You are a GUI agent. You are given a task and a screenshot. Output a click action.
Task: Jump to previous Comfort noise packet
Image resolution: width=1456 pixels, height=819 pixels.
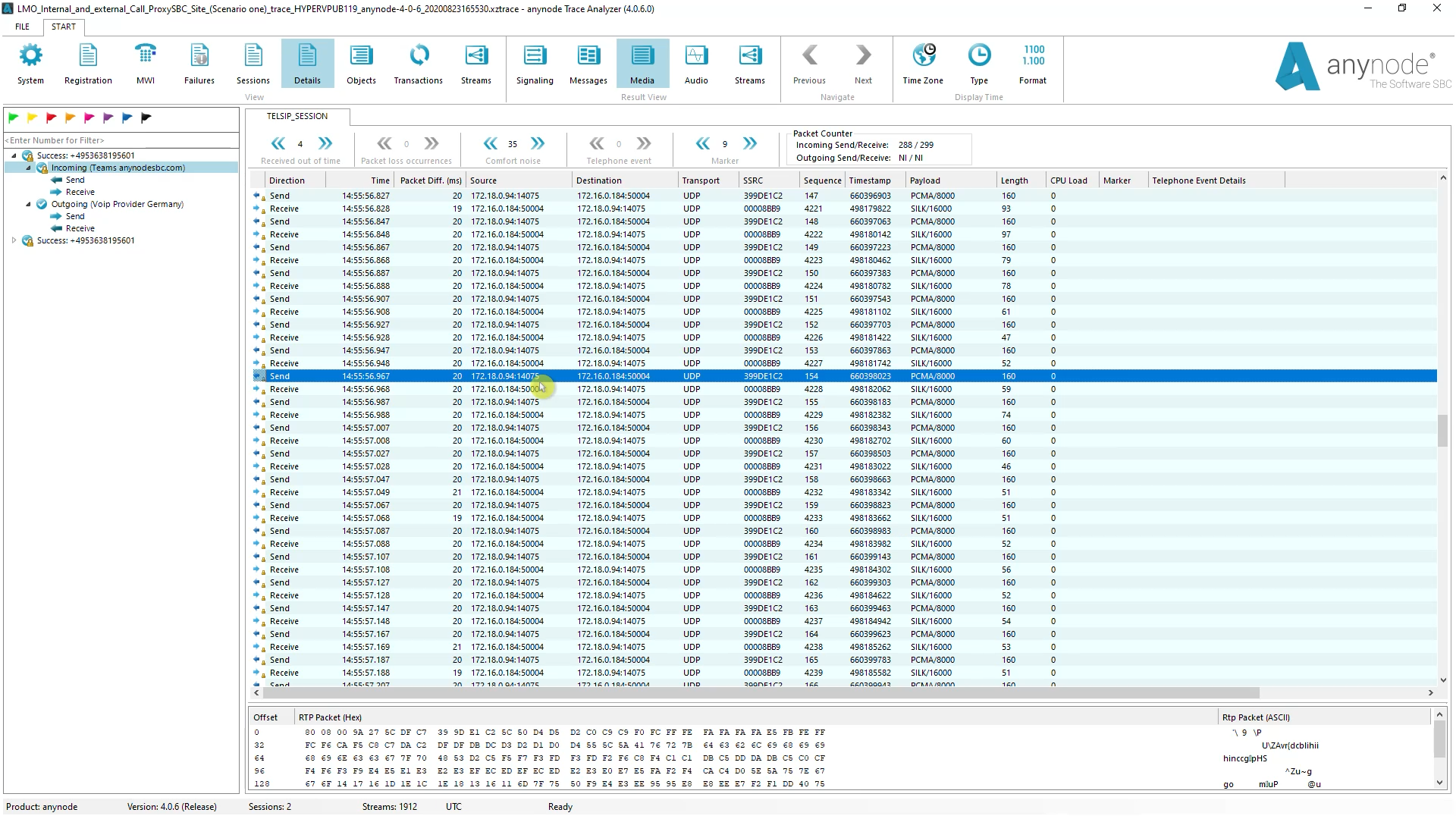491,143
